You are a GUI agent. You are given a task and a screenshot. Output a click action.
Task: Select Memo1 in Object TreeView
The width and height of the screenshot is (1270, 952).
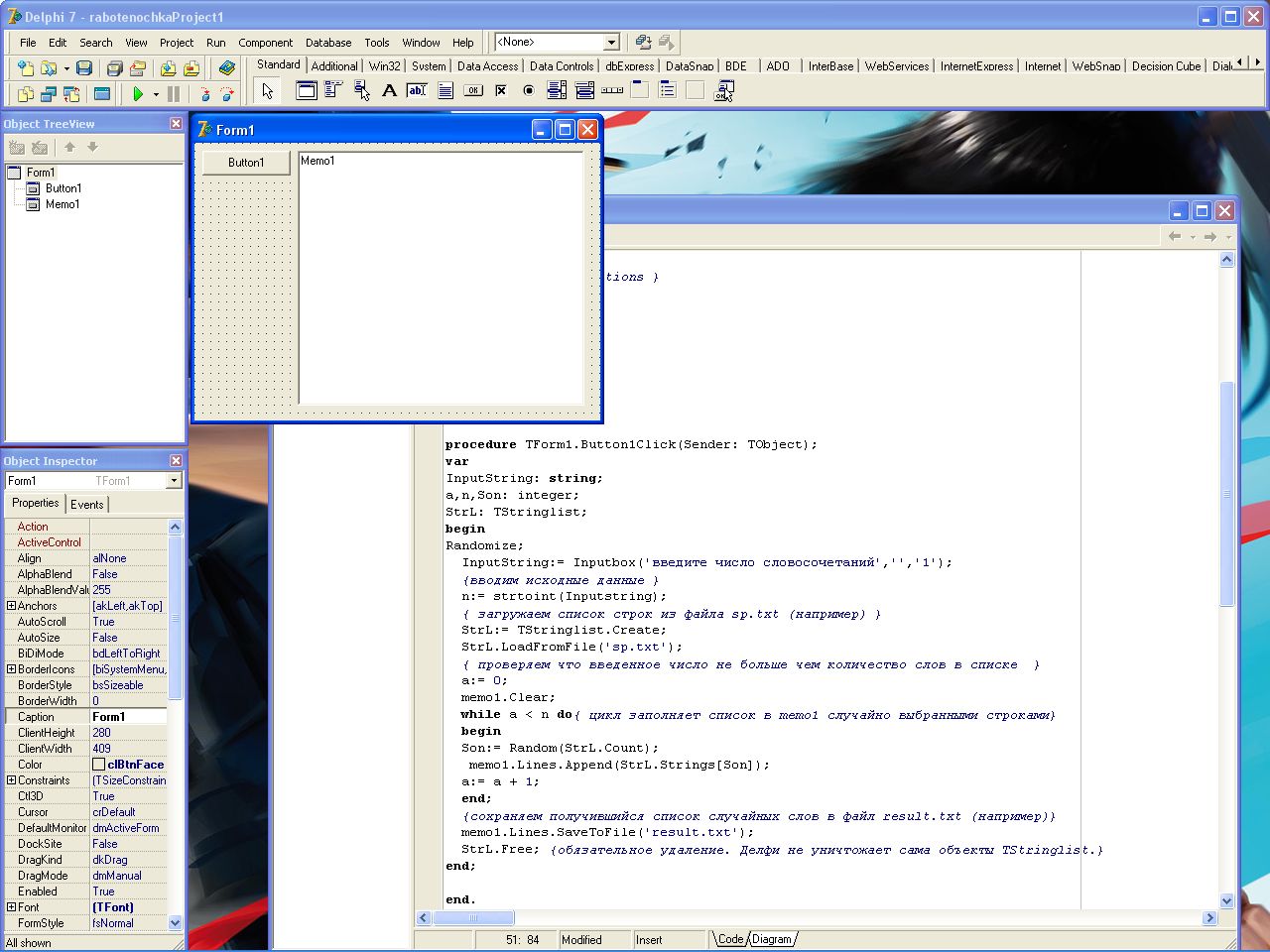[63, 204]
